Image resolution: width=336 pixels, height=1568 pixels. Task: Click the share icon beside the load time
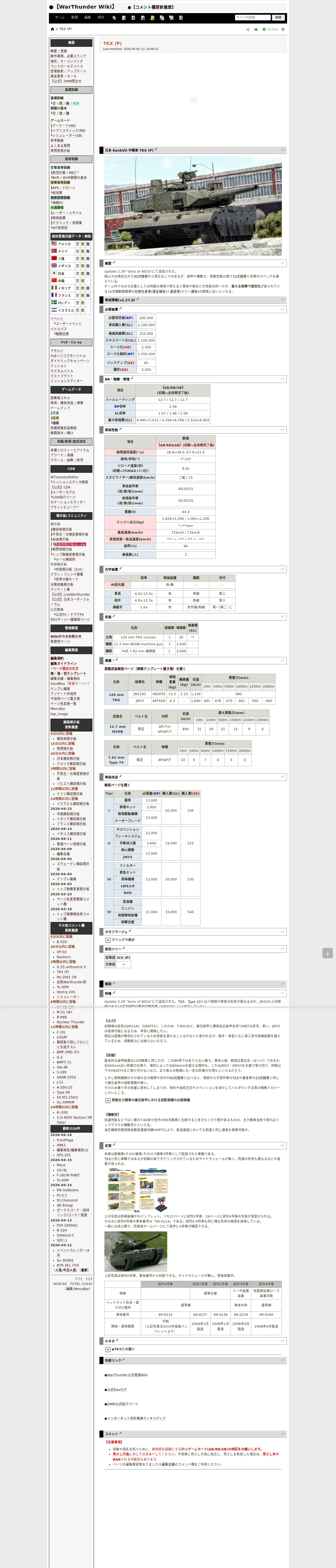(x=248, y=29)
